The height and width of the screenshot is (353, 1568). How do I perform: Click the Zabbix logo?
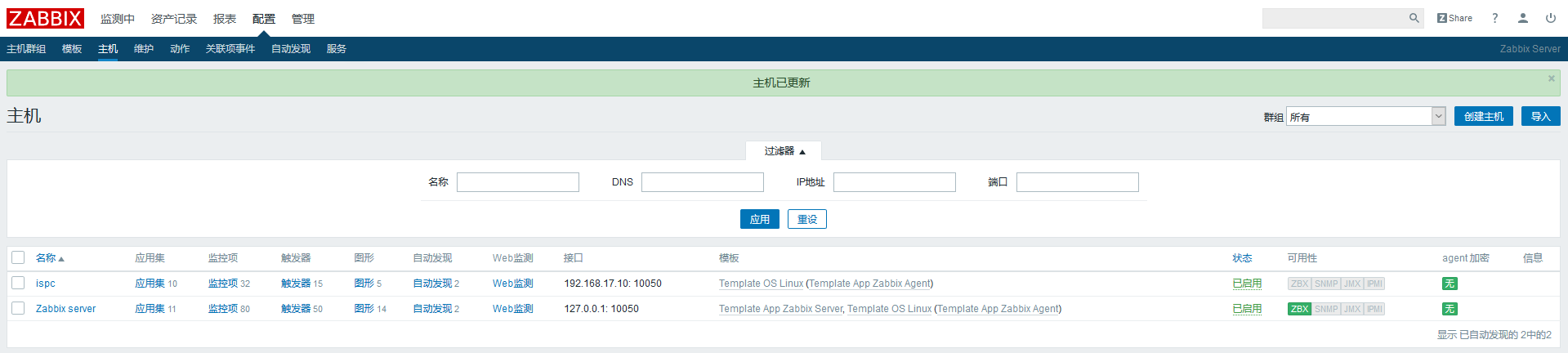point(45,18)
